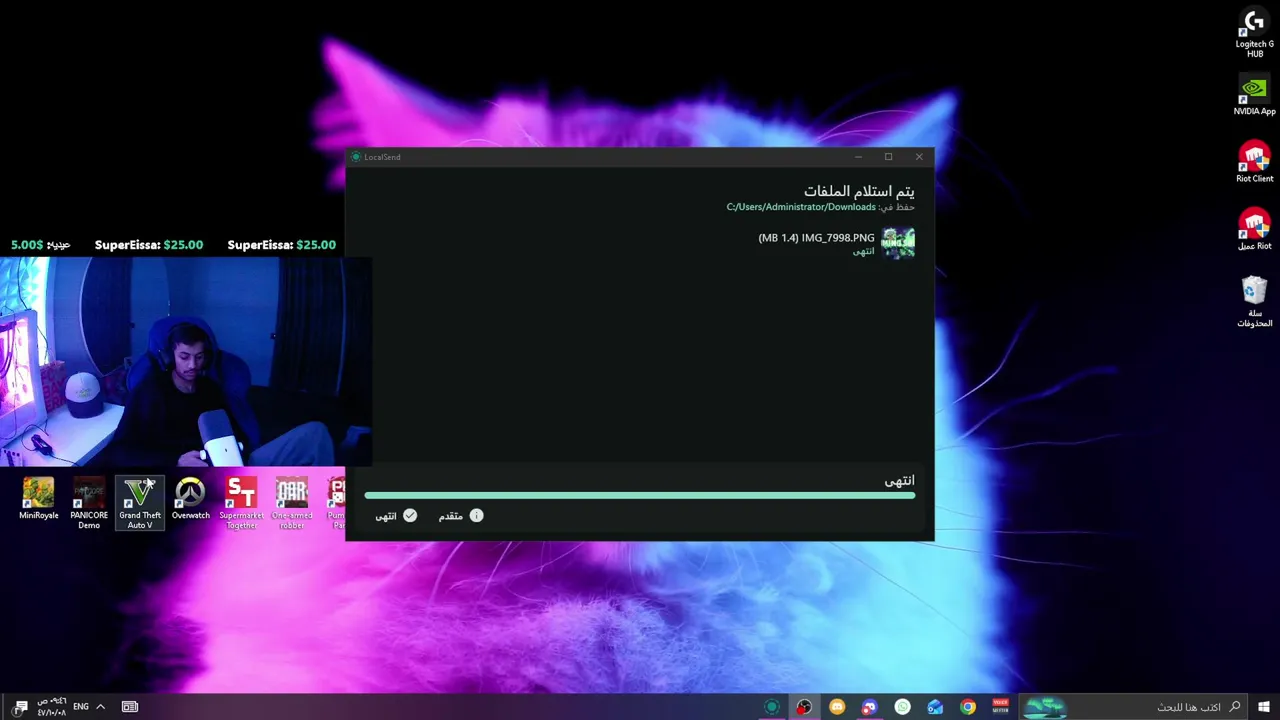Click the aurora search highlight image in taskbar
The image size is (1280, 720).
pos(1045,707)
